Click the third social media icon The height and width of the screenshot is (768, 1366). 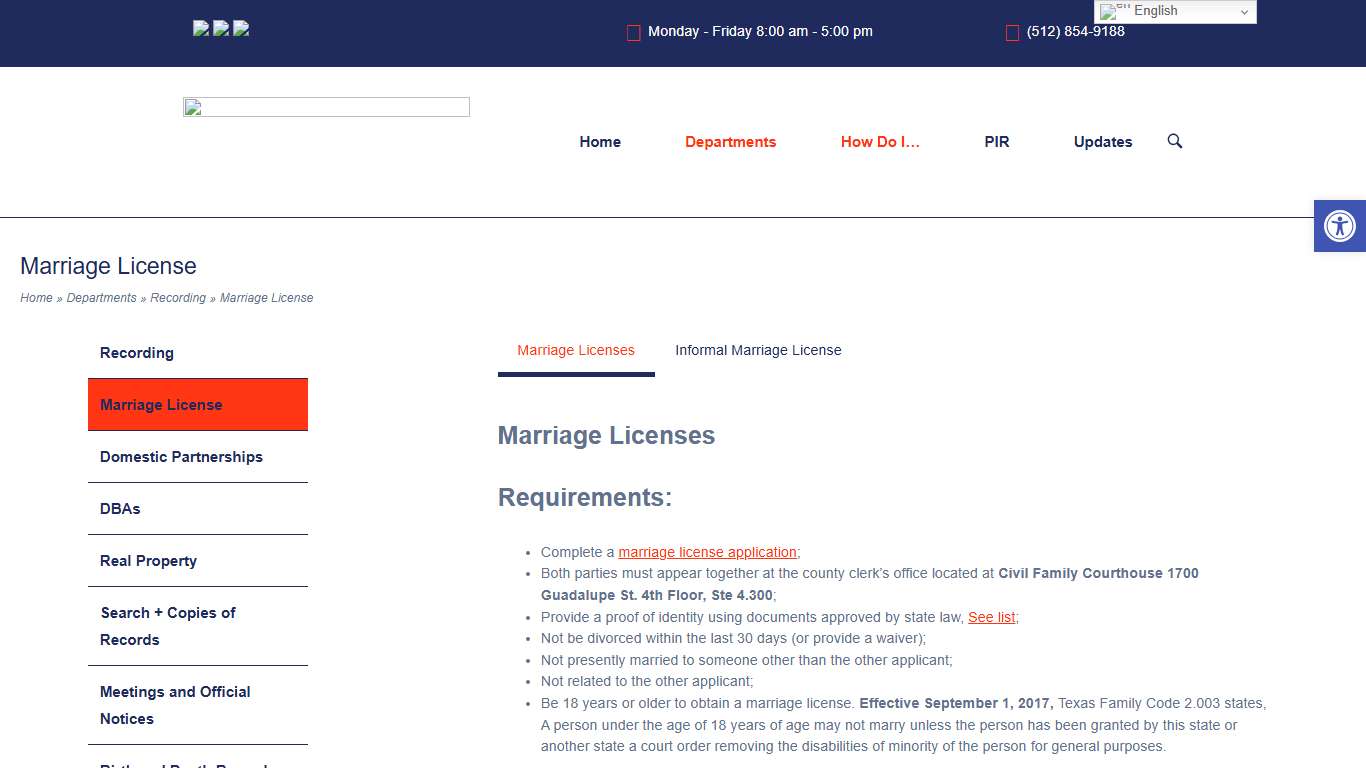[x=241, y=28]
